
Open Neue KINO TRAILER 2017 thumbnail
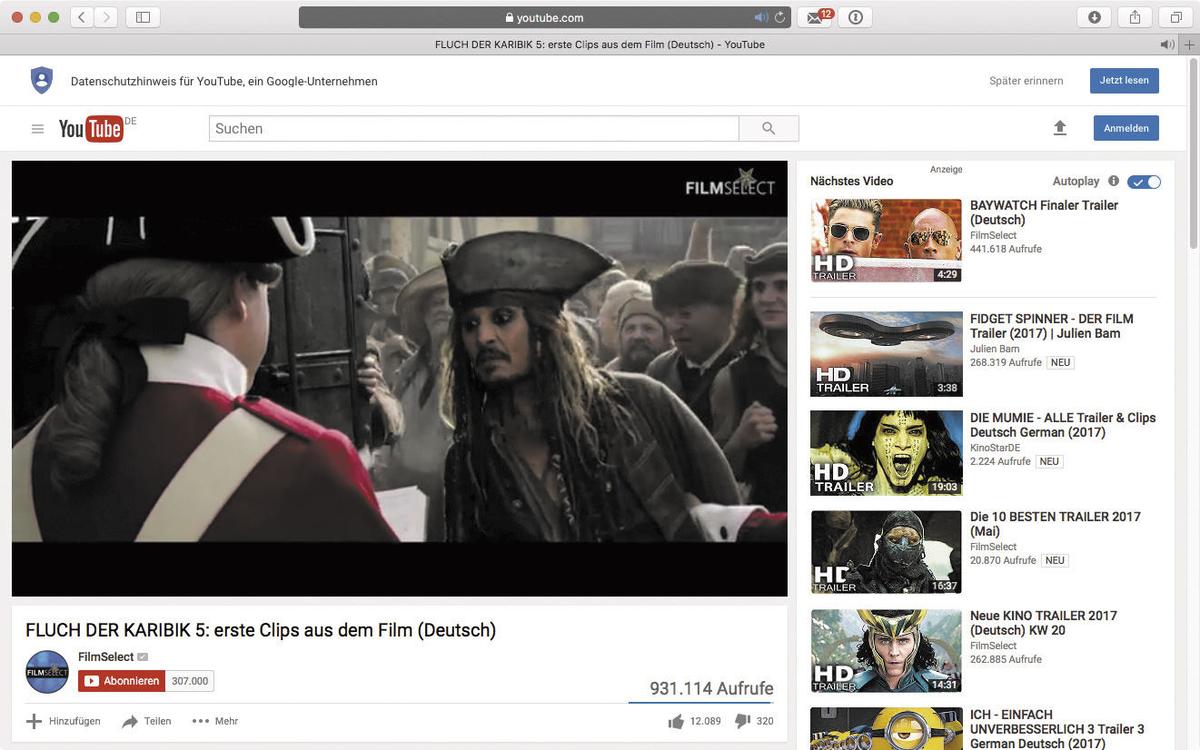[886, 651]
